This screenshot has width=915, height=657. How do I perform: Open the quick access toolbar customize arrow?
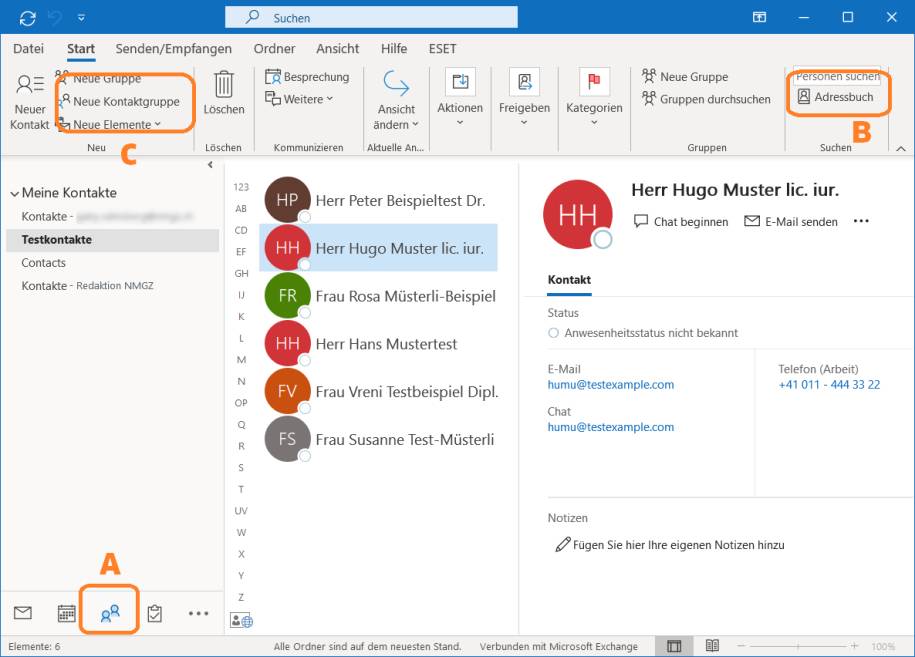[81, 18]
